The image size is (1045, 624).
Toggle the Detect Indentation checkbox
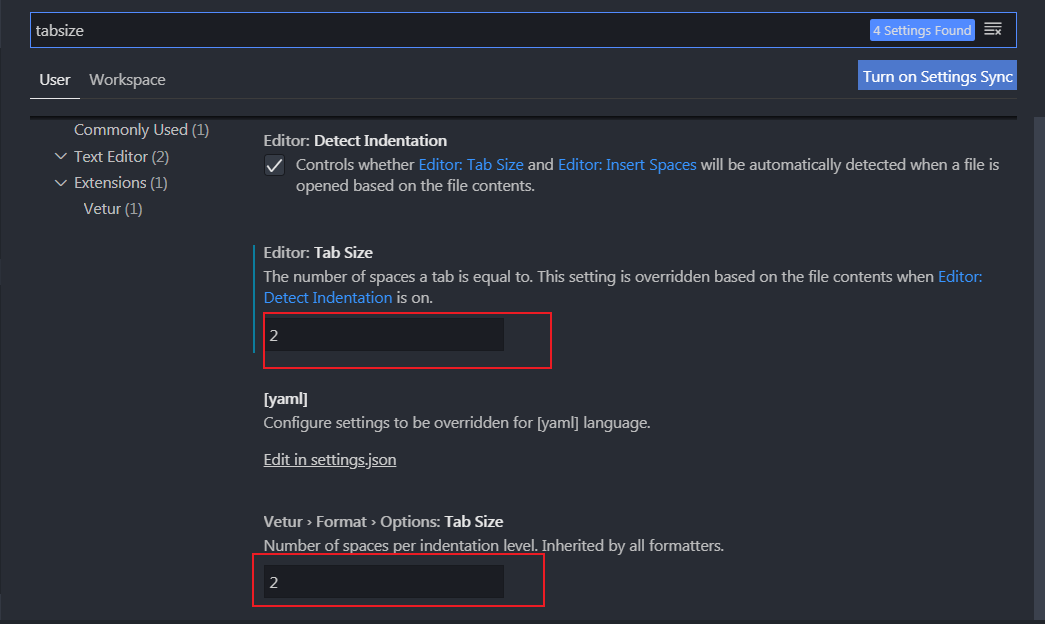274,165
